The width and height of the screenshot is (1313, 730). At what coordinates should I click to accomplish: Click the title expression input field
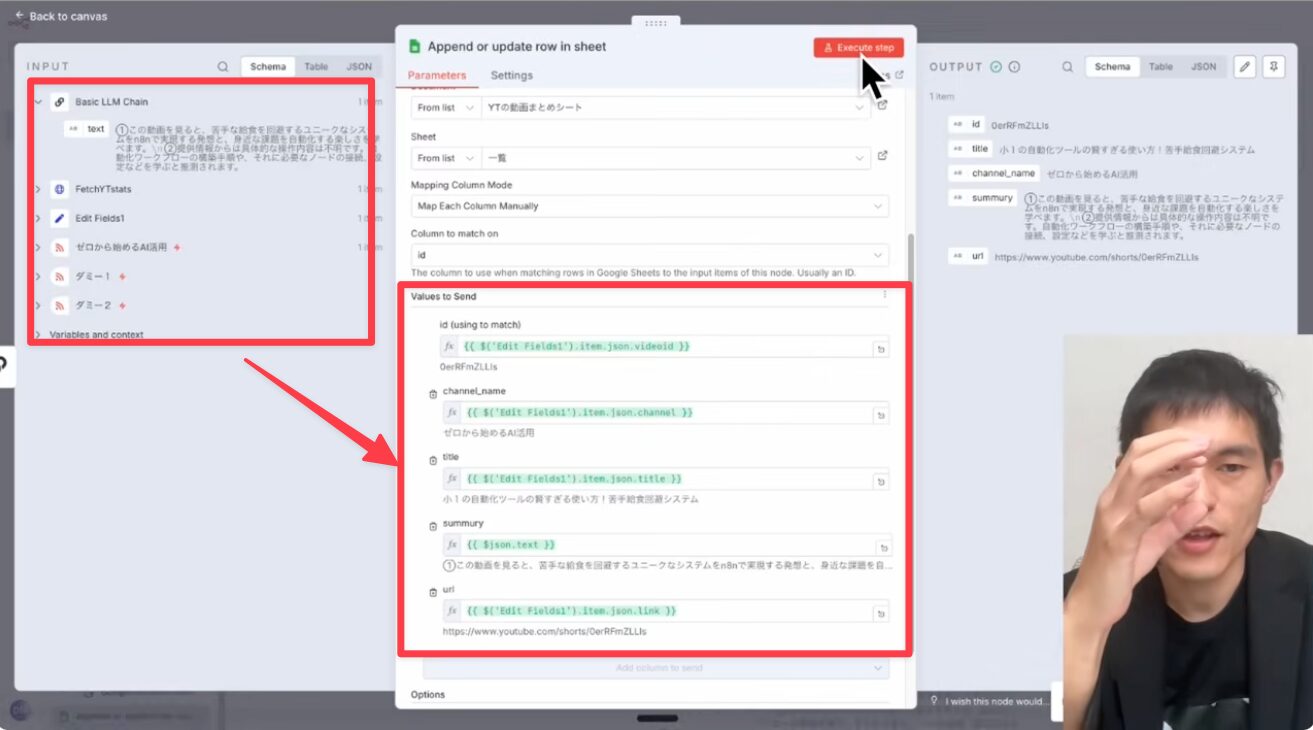click(x=665, y=479)
